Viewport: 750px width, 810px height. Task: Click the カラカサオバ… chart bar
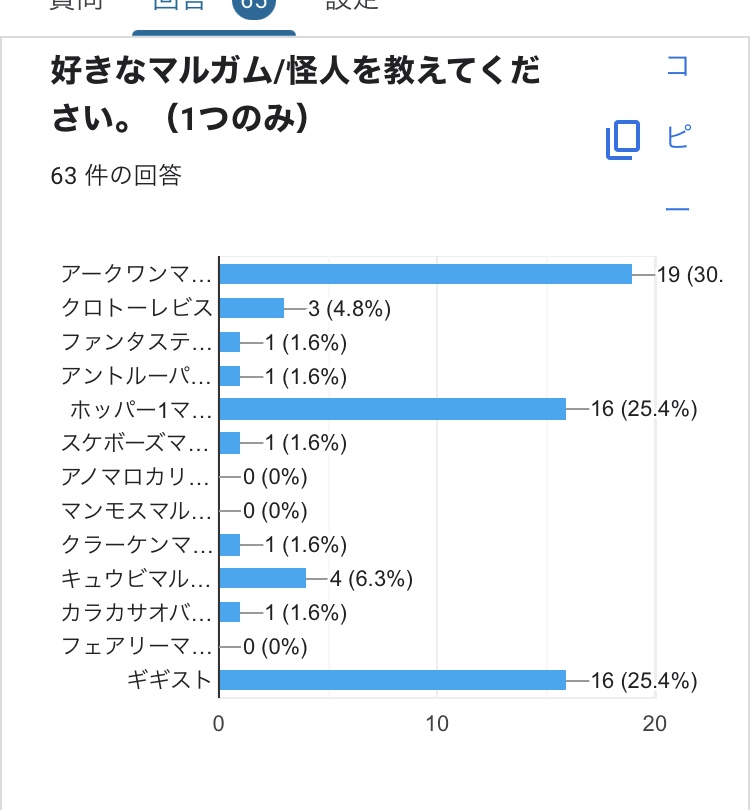[x=230, y=613]
